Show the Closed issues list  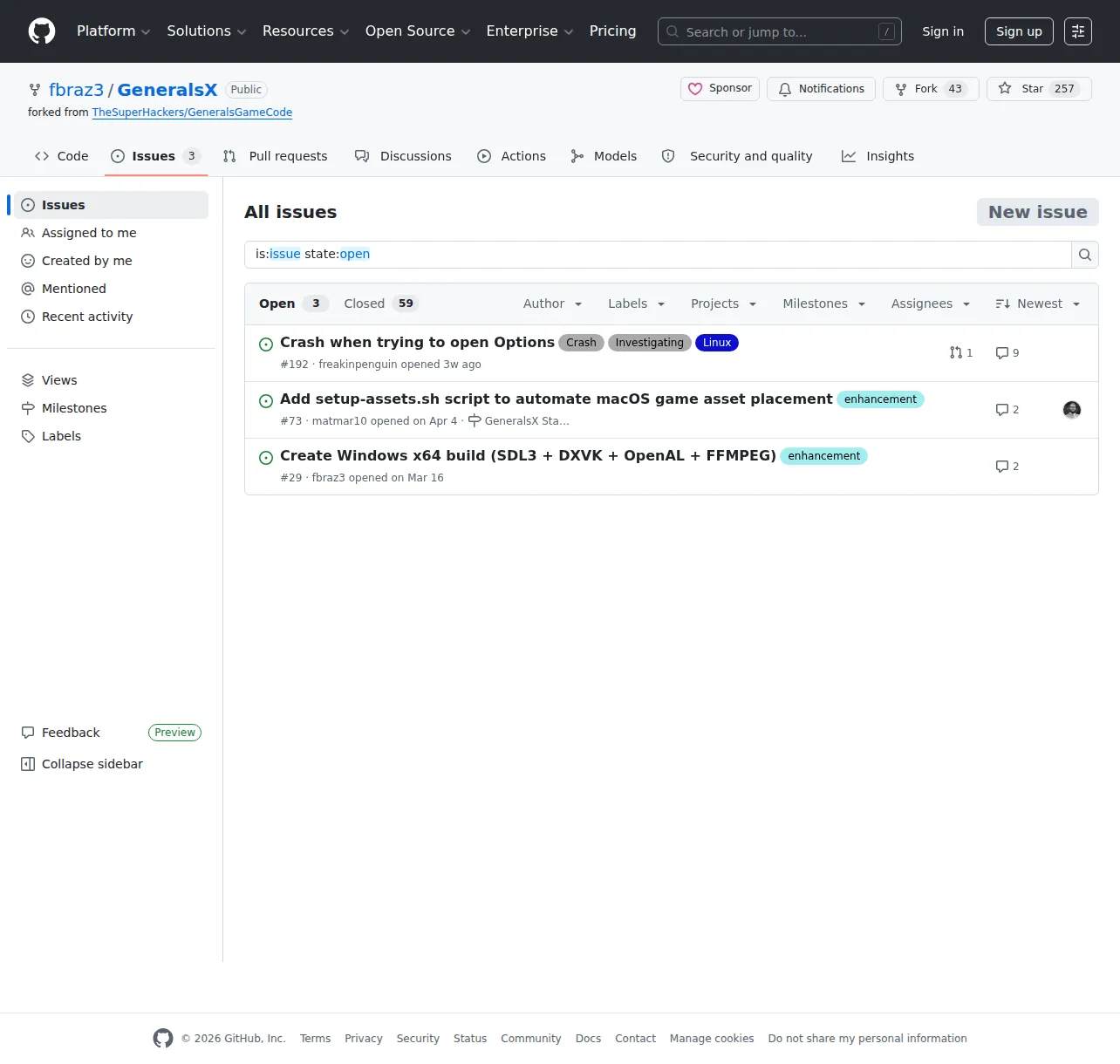tap(381, 304)
